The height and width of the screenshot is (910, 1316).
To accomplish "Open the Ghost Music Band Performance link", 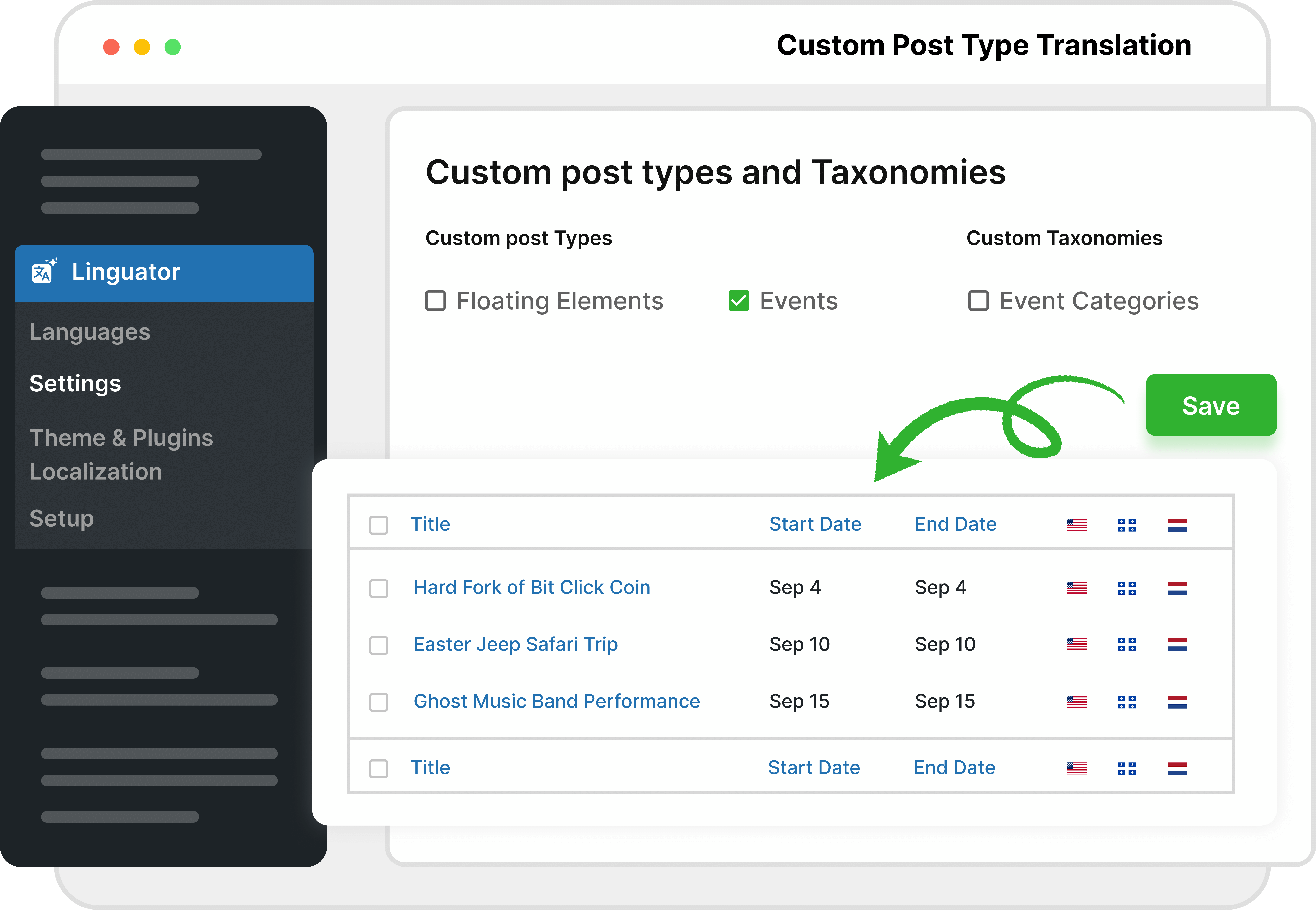I will coord(556,701).
